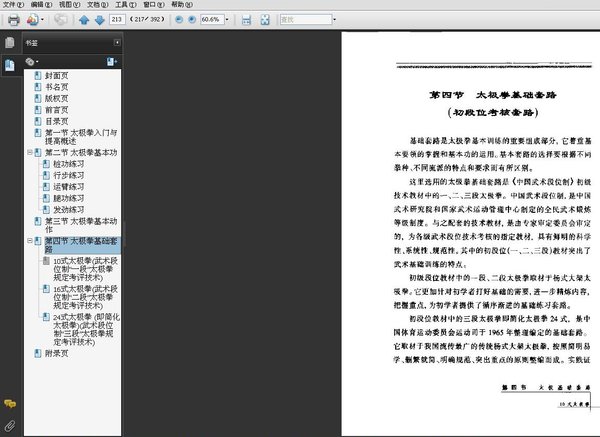Open the 文档 menu
The height and width of the screenshot is (437, 600).
click(x=98, y=5)
